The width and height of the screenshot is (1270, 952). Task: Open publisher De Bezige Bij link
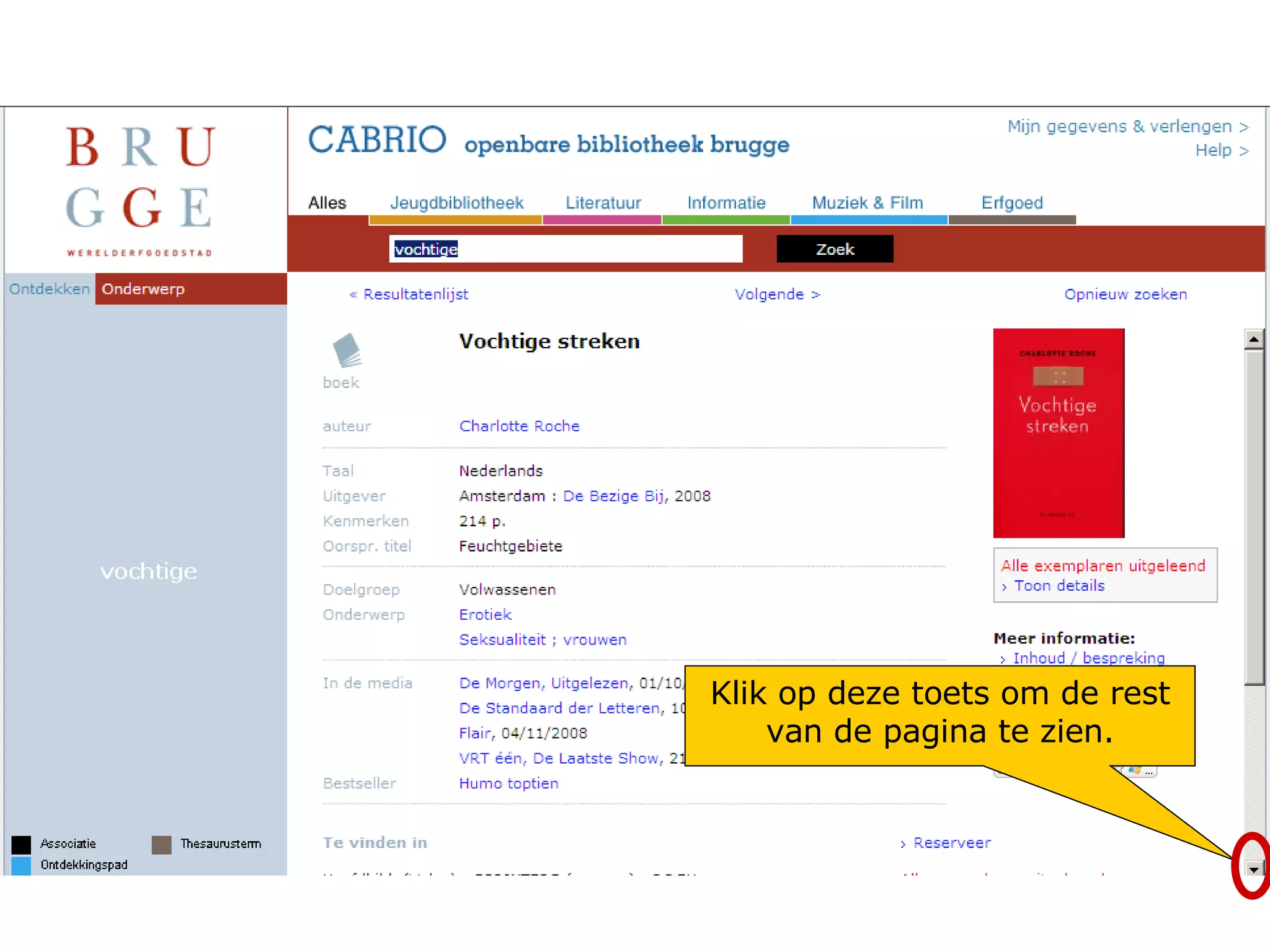click(613, 496)
